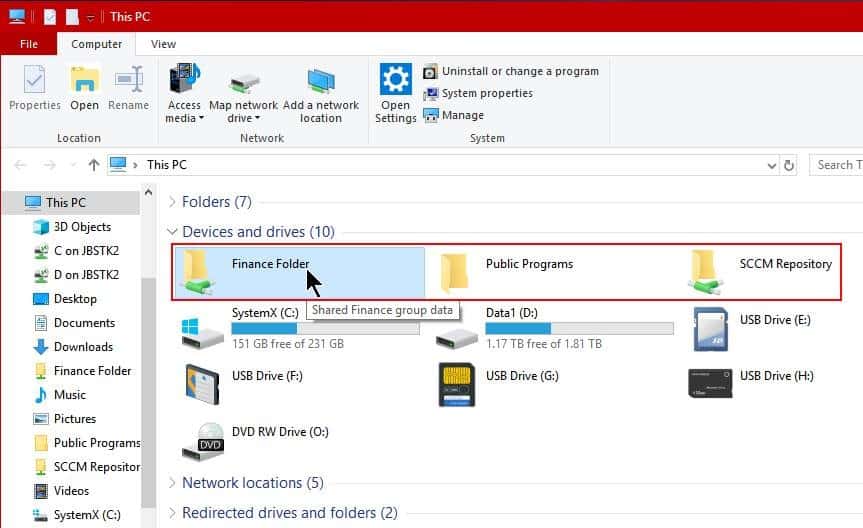Screen dimensions: 863x528
Task: Click the Back navigation arrow
Action: coord(20,165)
